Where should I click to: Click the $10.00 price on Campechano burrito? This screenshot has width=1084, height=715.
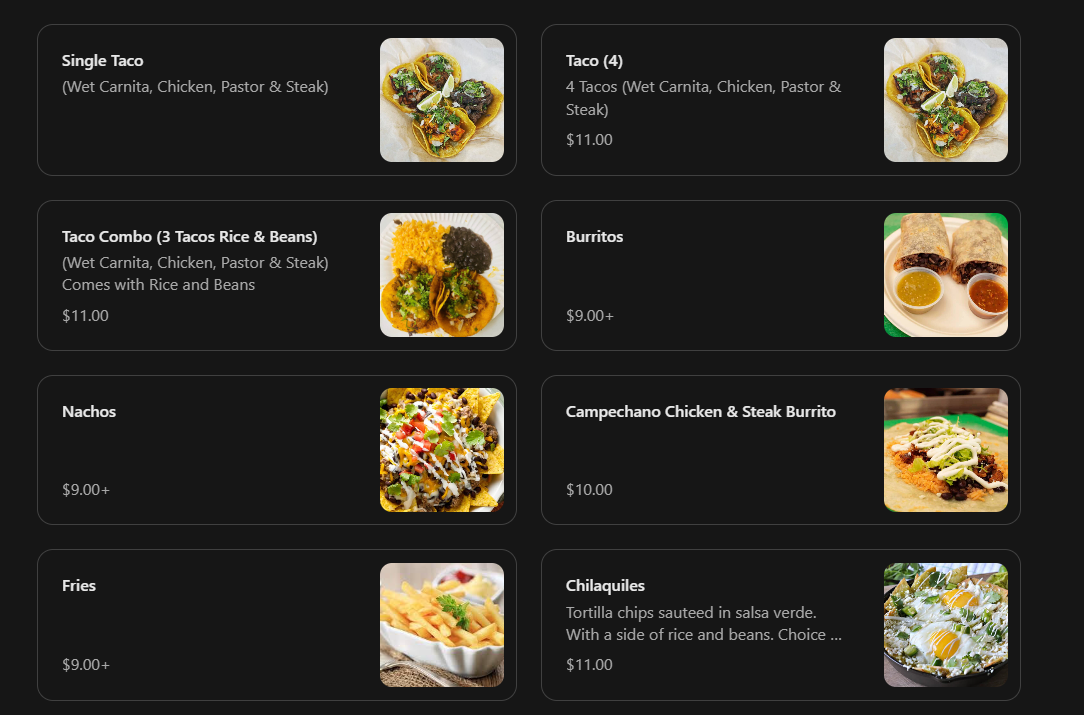589,490
